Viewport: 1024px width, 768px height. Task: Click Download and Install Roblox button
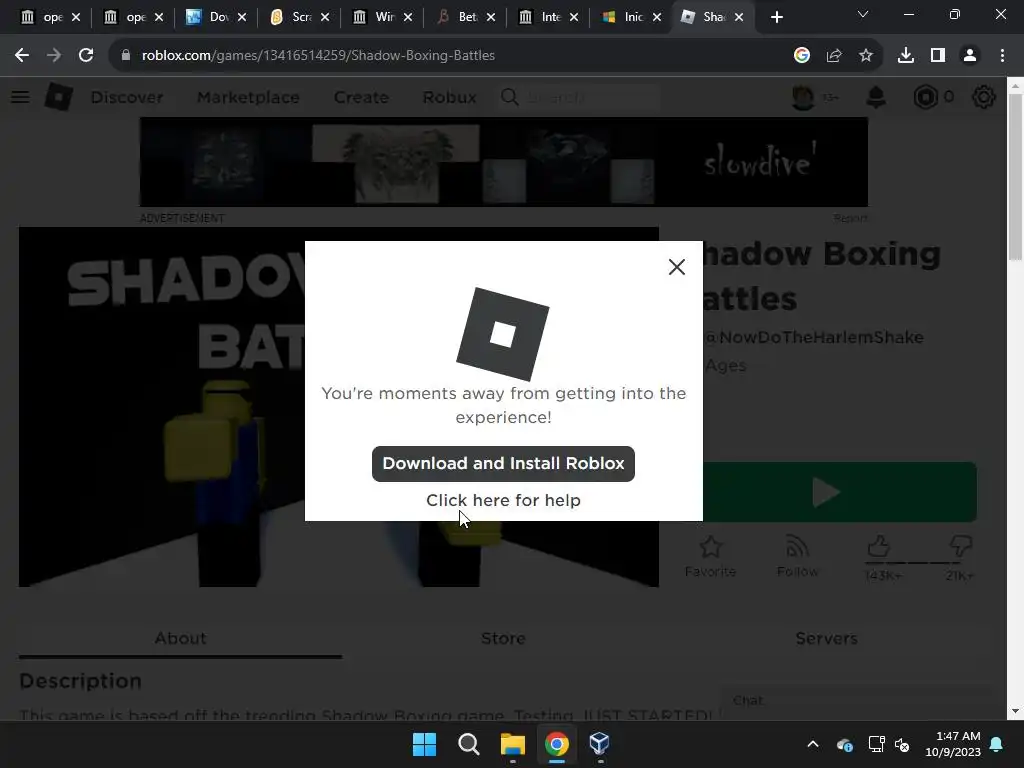(x=503, y=464)
